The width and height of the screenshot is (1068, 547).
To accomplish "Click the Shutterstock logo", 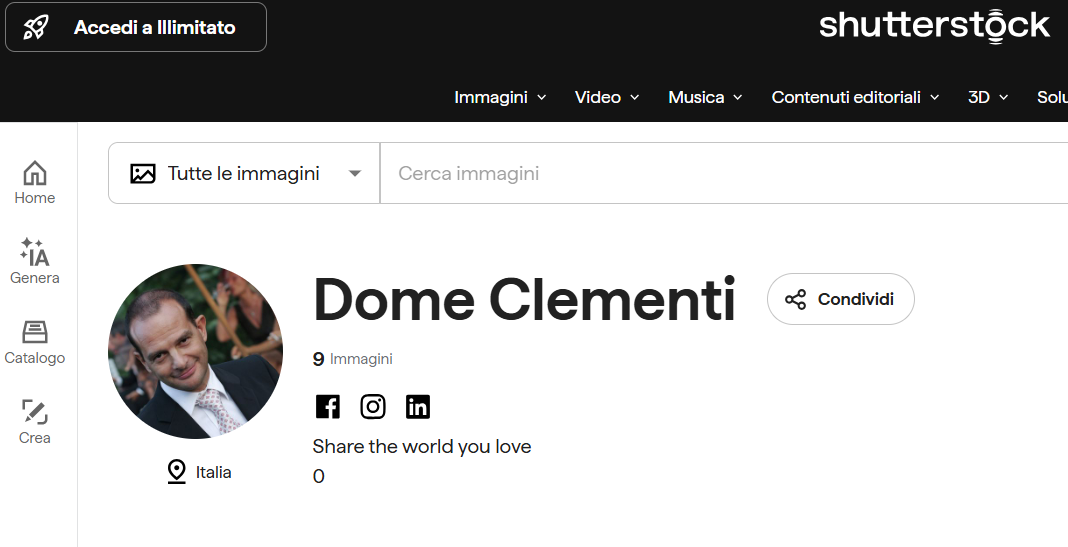I will pos(934,27).
